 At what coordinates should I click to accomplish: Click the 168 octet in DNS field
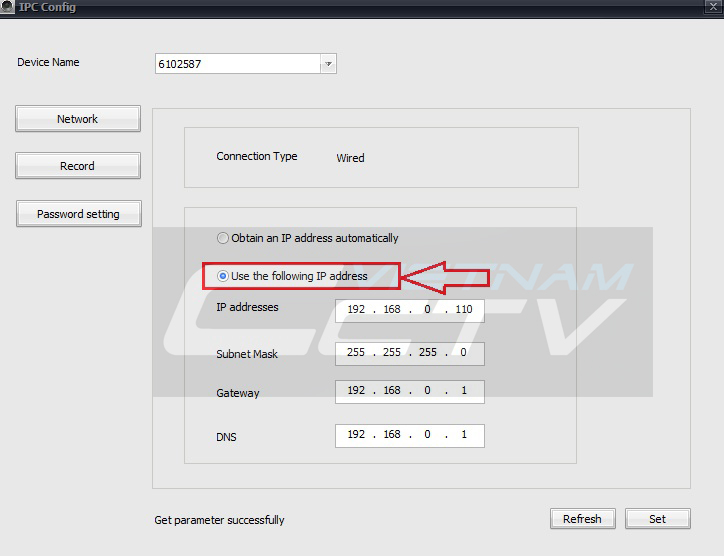(391, 436)
